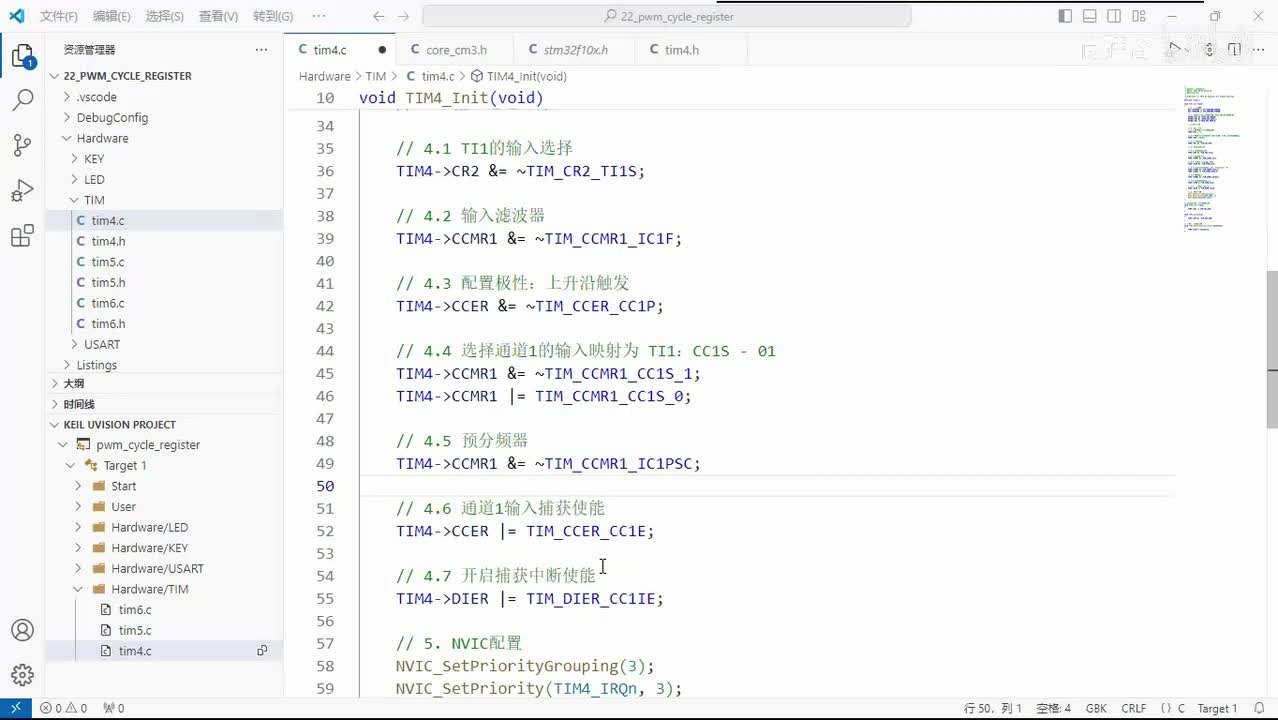Open the 查看(V) menu
The image size is (1278, 720).
[x=218, y=16]
